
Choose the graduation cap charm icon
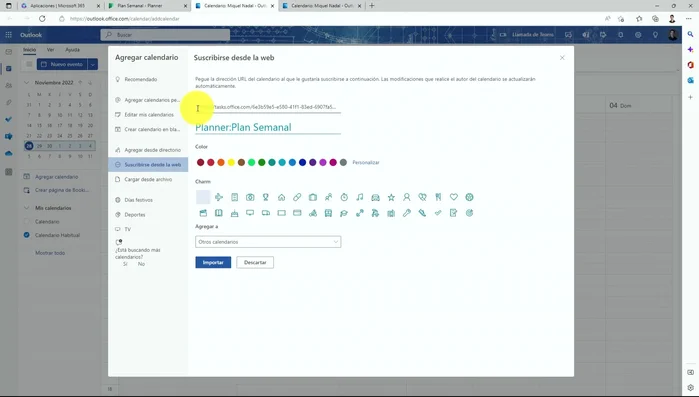pos(344,213)
